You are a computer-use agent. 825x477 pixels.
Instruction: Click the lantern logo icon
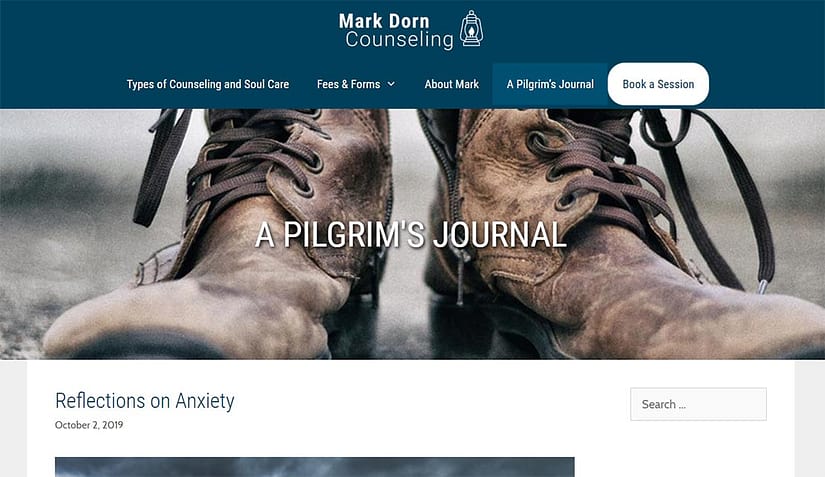(x=471, y=29)
